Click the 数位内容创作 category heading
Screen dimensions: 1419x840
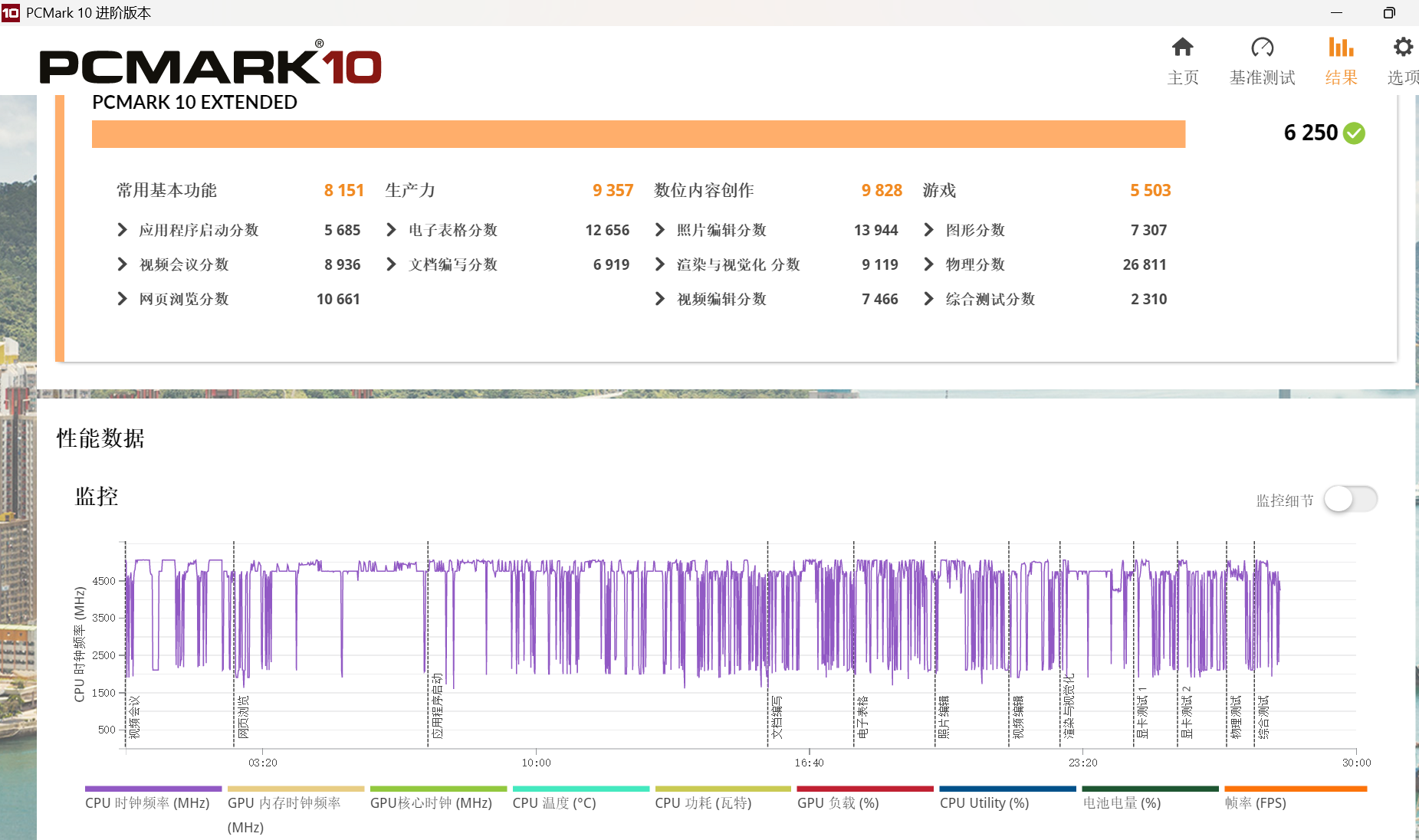[704, 190]
